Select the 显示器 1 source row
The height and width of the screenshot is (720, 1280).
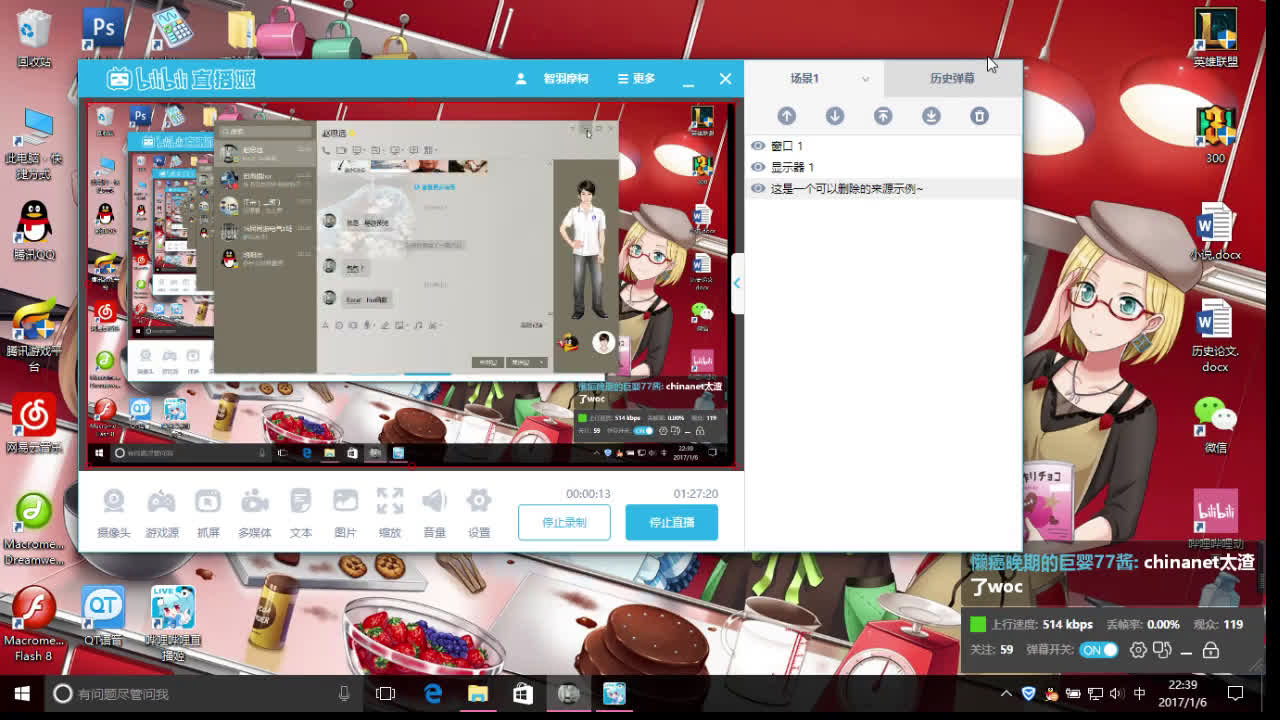[x=884, y=167]
